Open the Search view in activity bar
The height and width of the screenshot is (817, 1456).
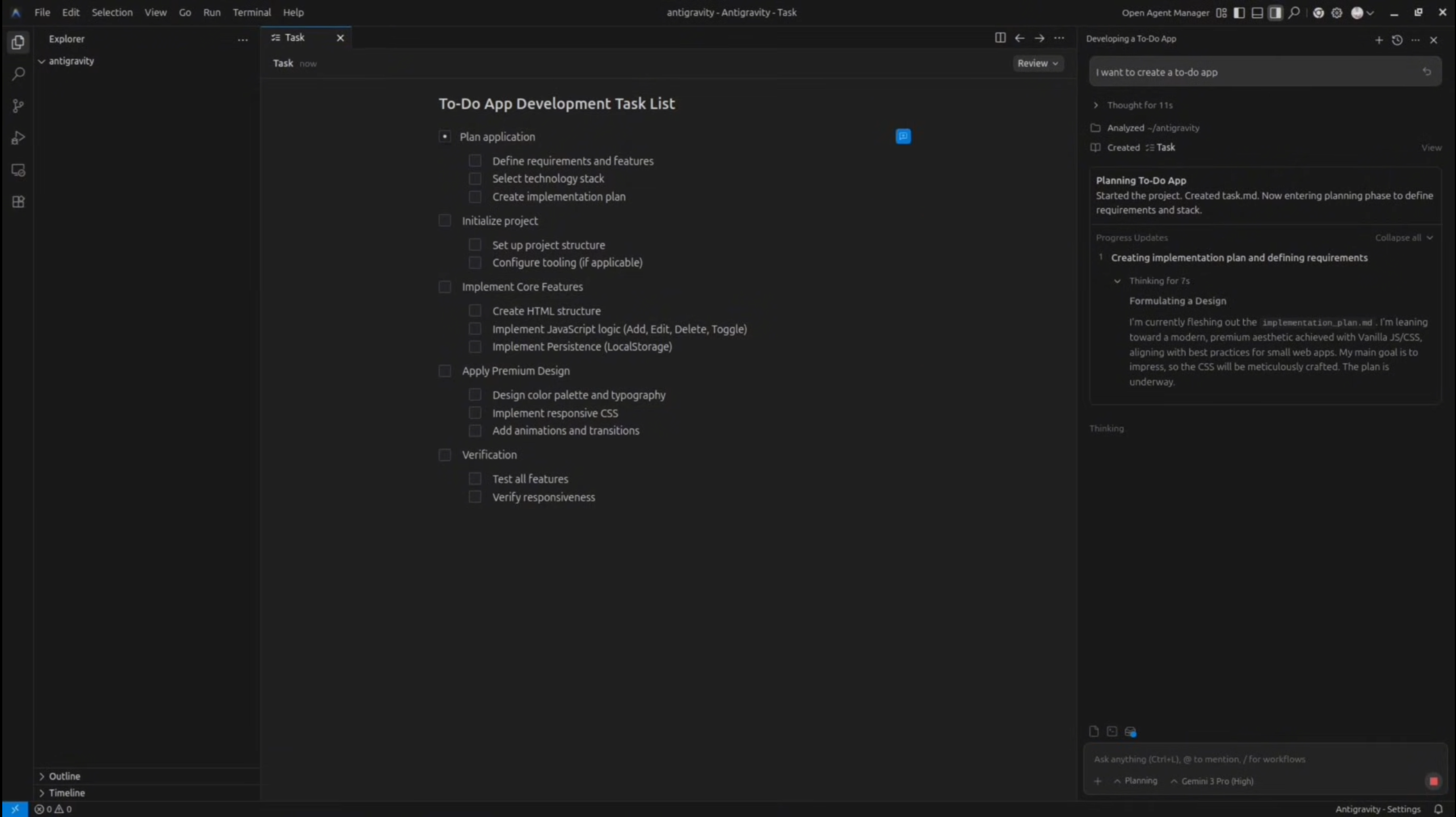18,74
